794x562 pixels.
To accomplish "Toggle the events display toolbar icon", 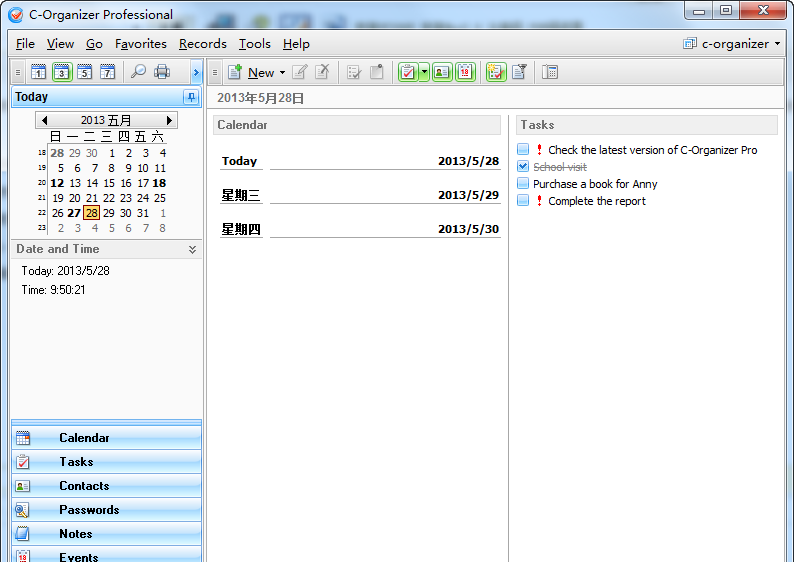I will pyautogui.click(x=465, y=72).
